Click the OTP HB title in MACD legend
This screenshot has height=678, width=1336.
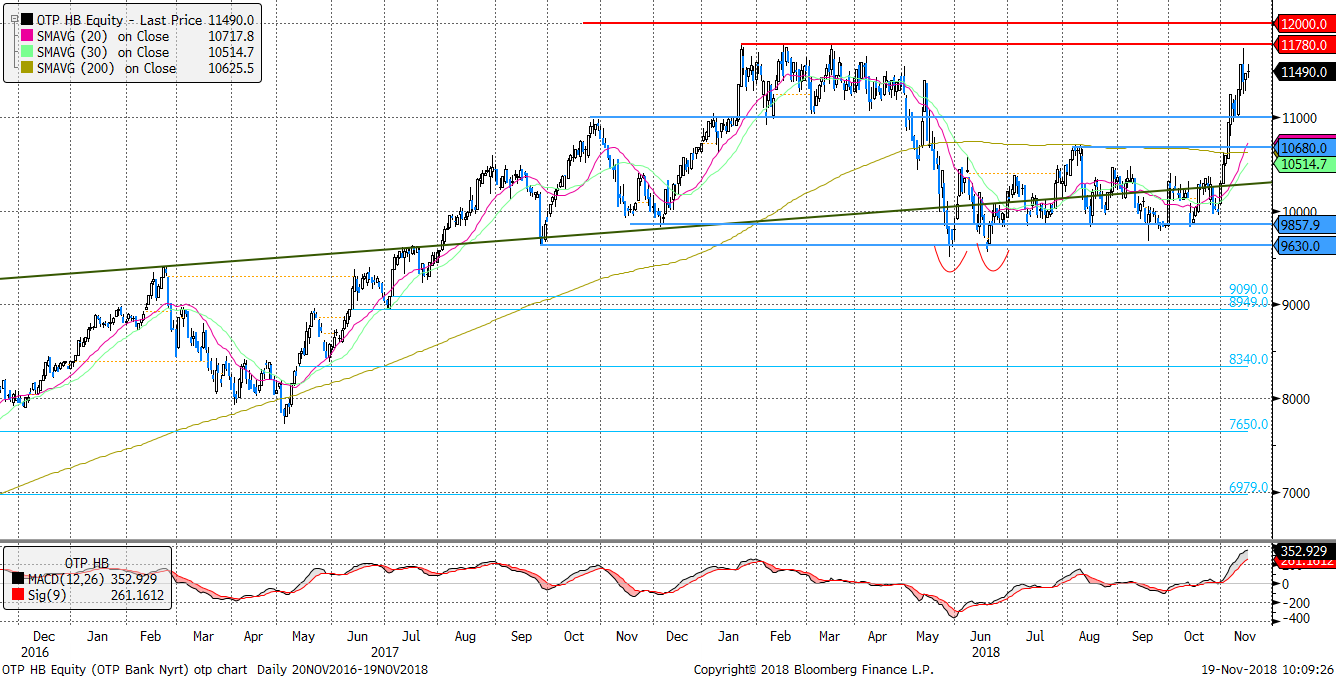[87, 563]
